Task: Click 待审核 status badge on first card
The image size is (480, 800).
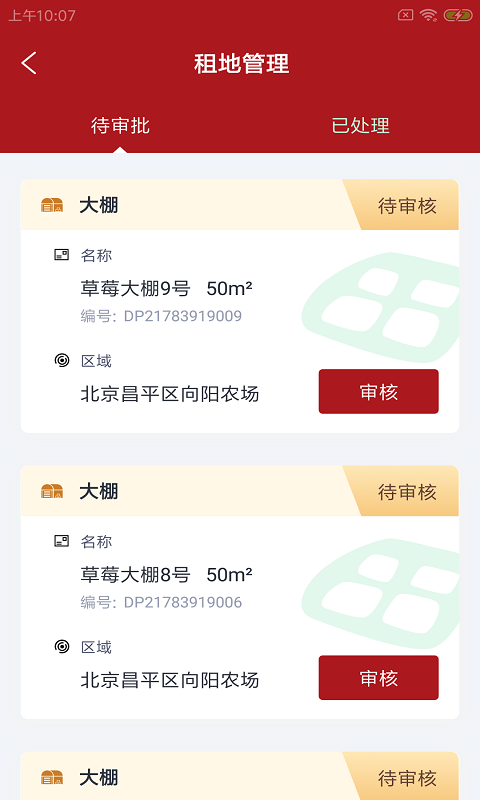Action: [407, 206]
